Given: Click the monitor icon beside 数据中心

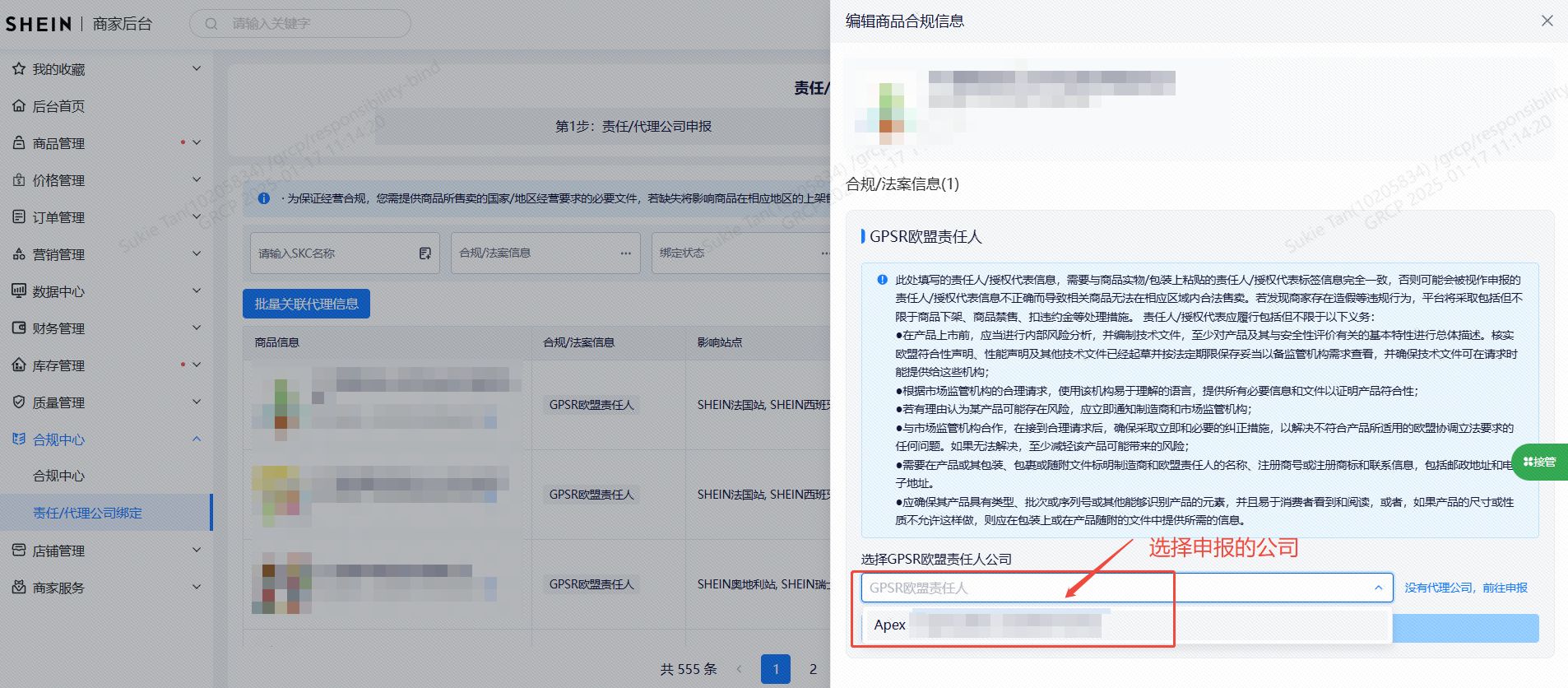Looking at the screenshot, I should tap(19, 291).
